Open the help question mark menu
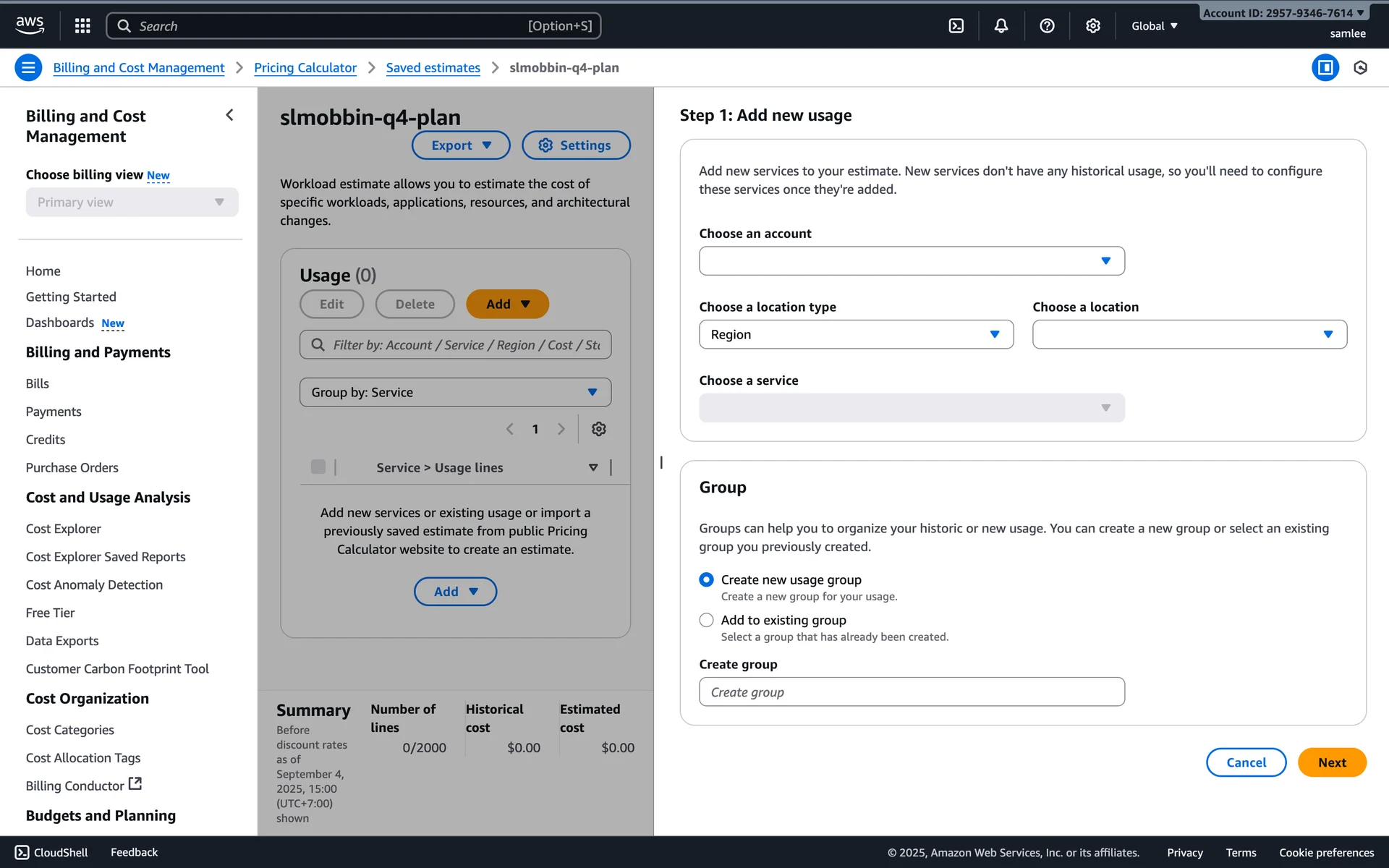 (x=1047, y=26)
